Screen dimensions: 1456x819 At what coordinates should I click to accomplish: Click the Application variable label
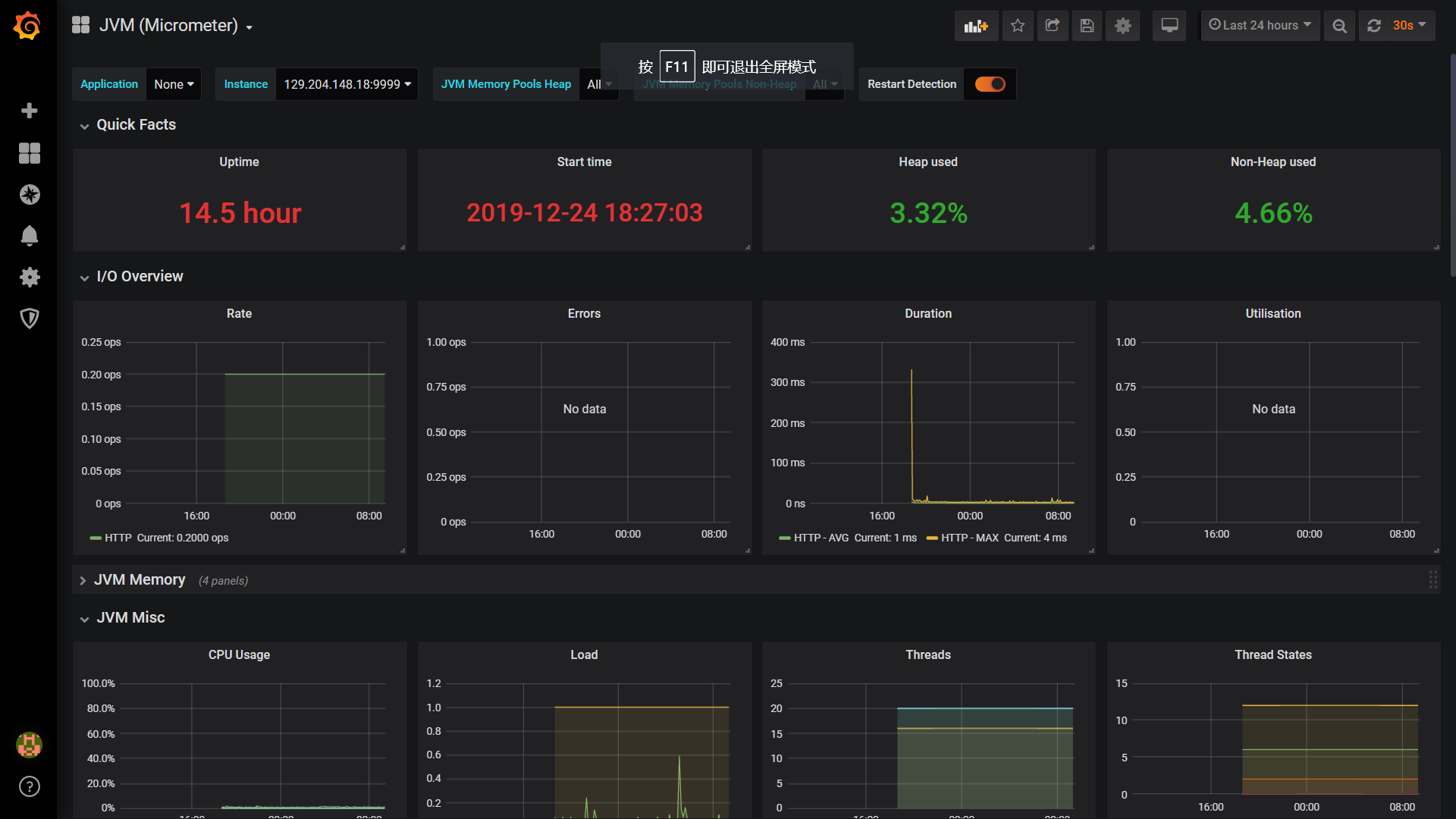pyautogui.click(x=109, y=84)
